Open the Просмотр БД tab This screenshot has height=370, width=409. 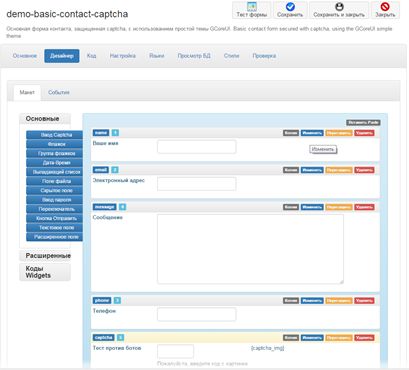click(194, 56)
